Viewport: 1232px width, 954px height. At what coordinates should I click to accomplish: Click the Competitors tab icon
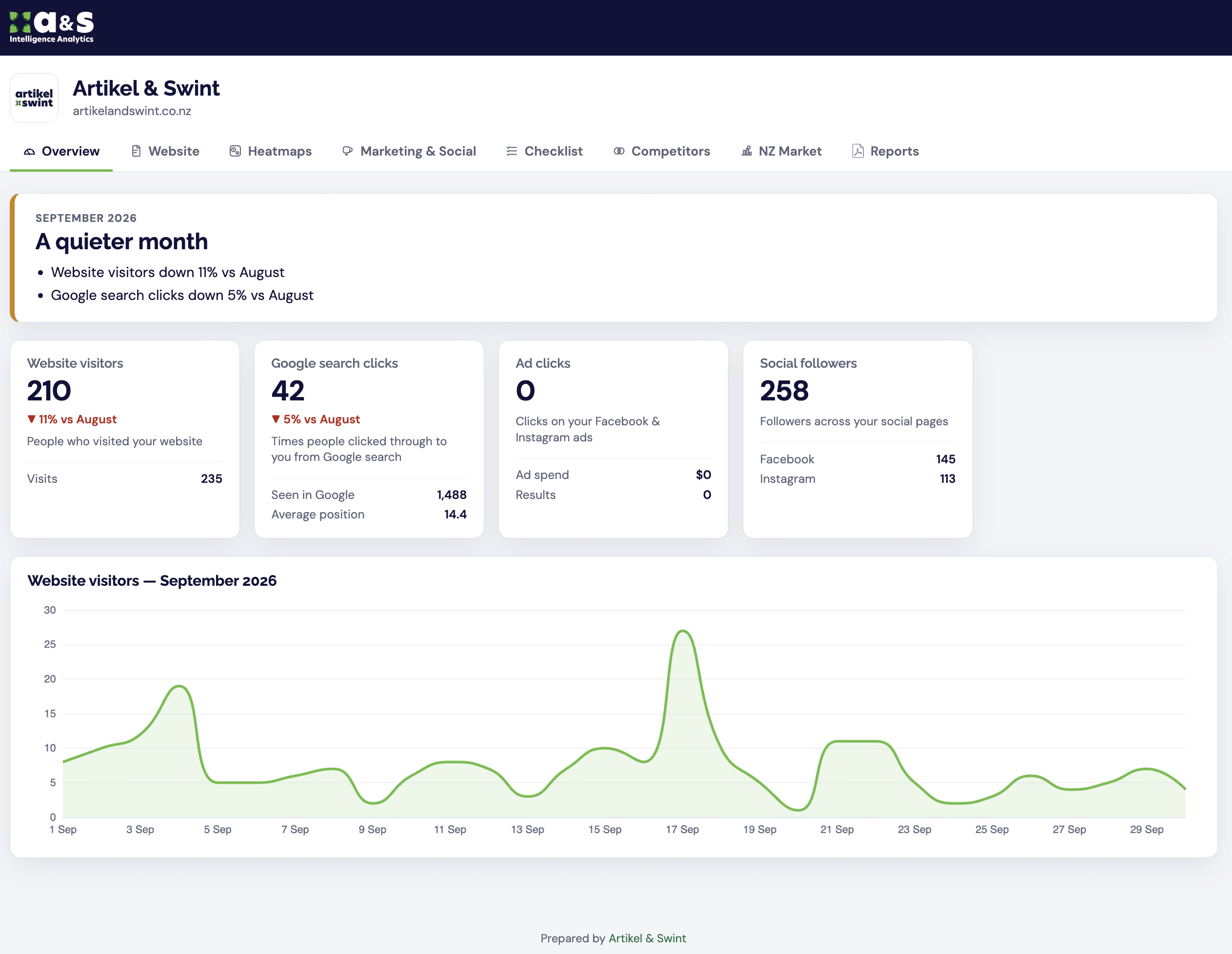click(x=619, y=151)
